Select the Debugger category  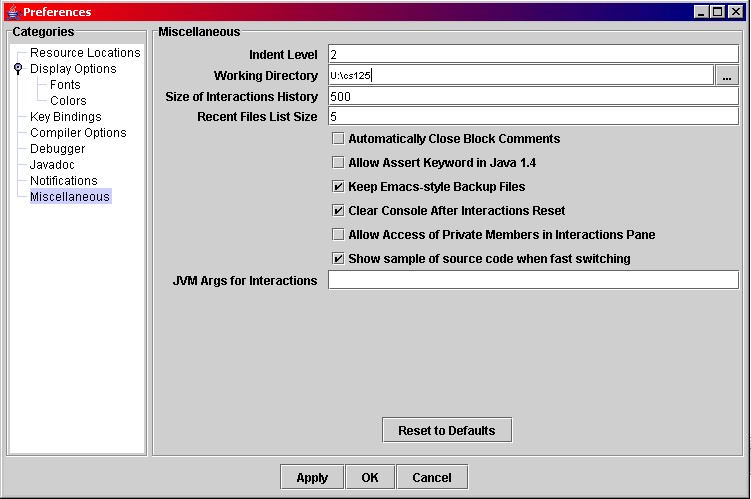click(x=57, y=149)
